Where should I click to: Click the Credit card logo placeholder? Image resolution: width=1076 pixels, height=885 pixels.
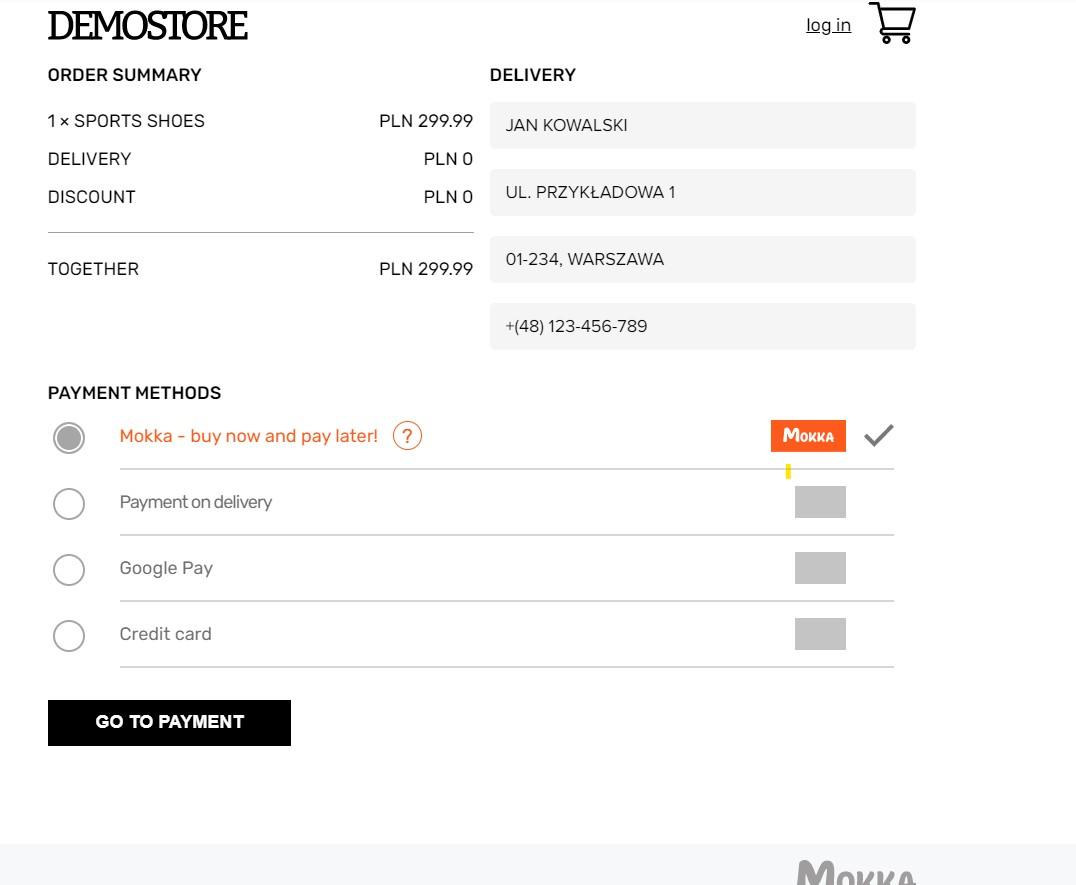click(x=820, y=634)
